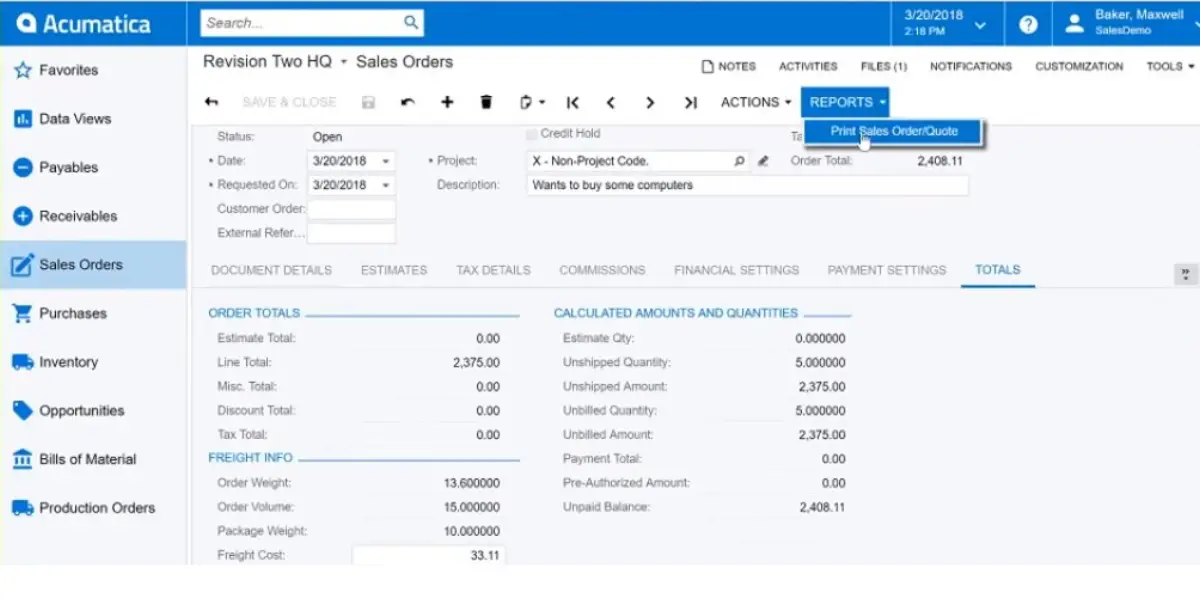Click the Purchases cart icon
1200x600 pixels.
pos(23,313)
